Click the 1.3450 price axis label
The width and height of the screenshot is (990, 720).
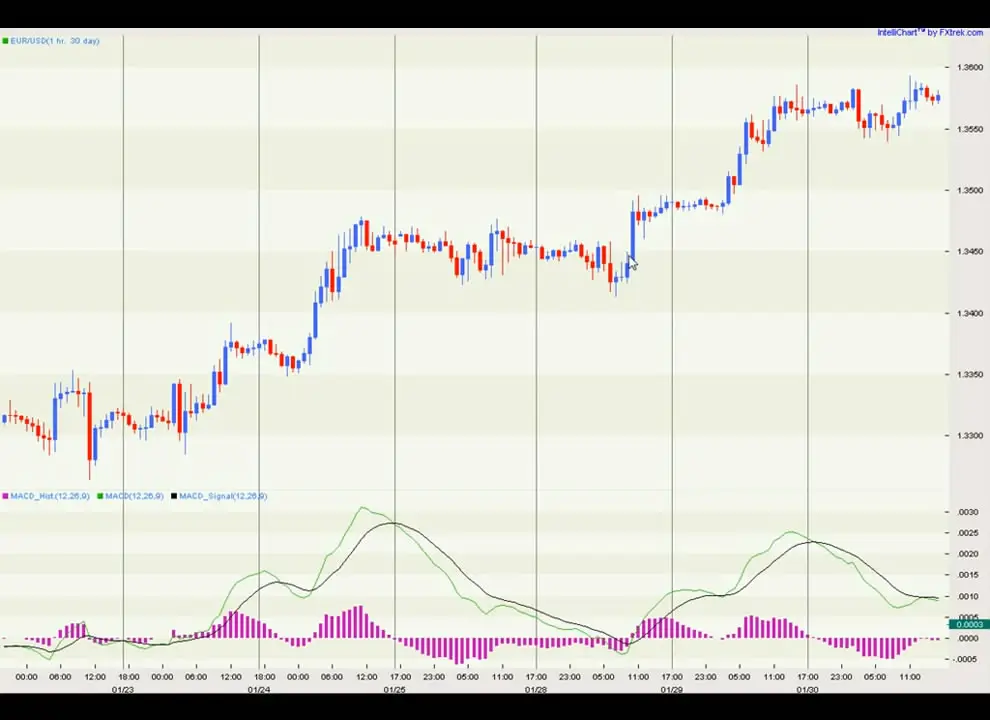(970, 251)
